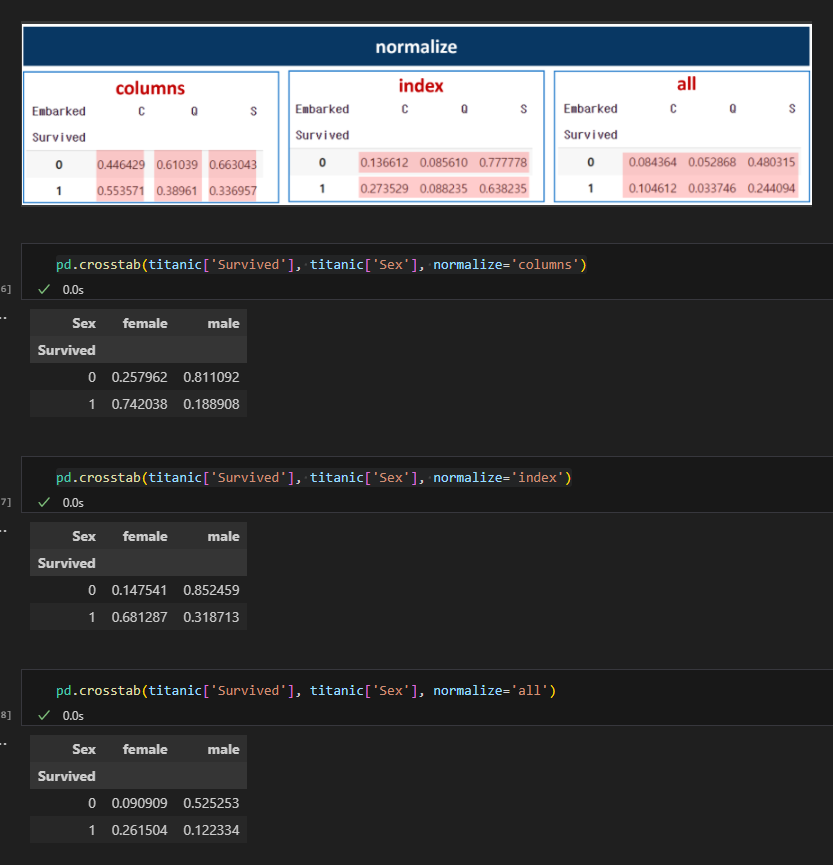Click the red 'columns' heading in the image
The width and height of the screenshot is (833, 865).
coord(150,88)
